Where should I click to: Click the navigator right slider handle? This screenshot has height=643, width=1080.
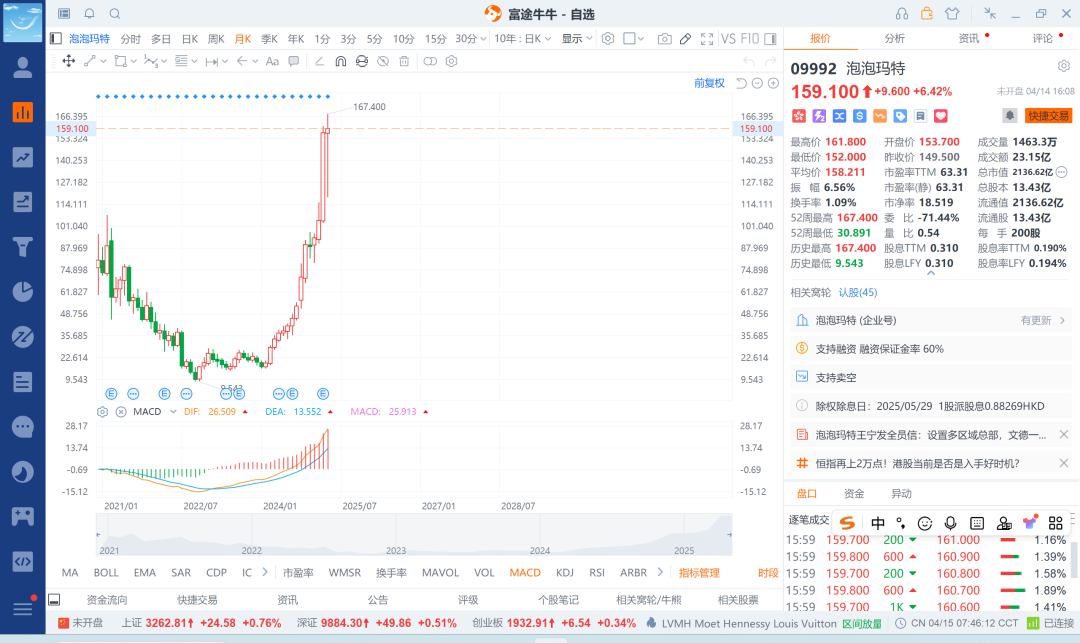(x=729, y=534)
